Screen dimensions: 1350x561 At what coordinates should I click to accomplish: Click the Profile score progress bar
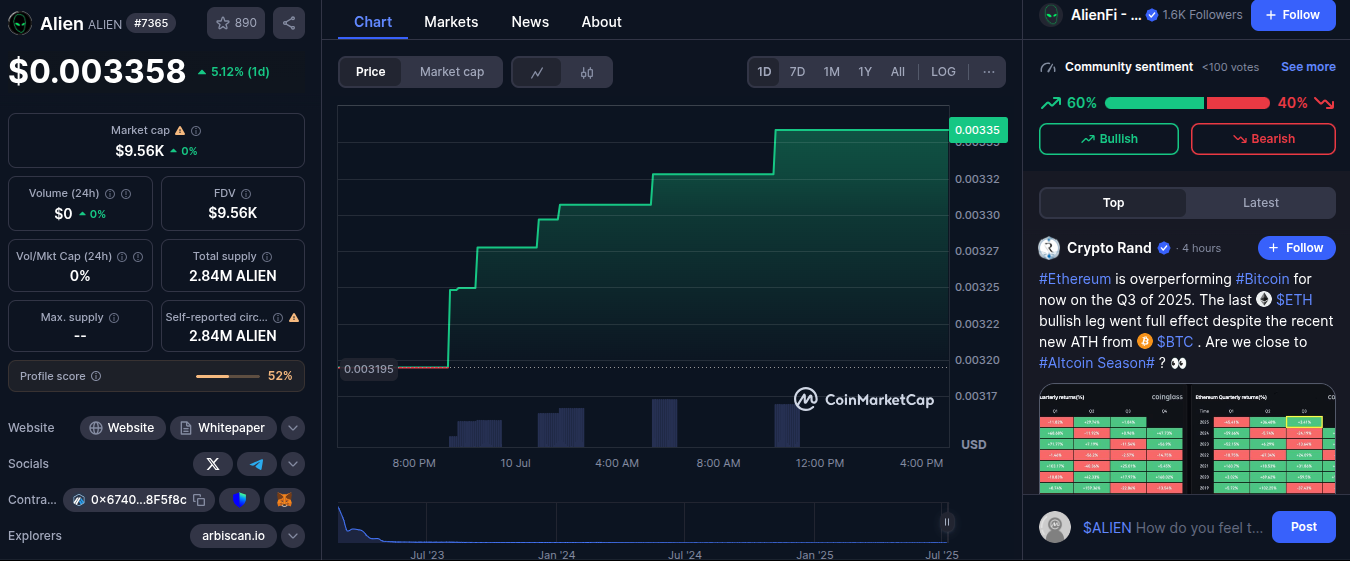tap(227, 376)
